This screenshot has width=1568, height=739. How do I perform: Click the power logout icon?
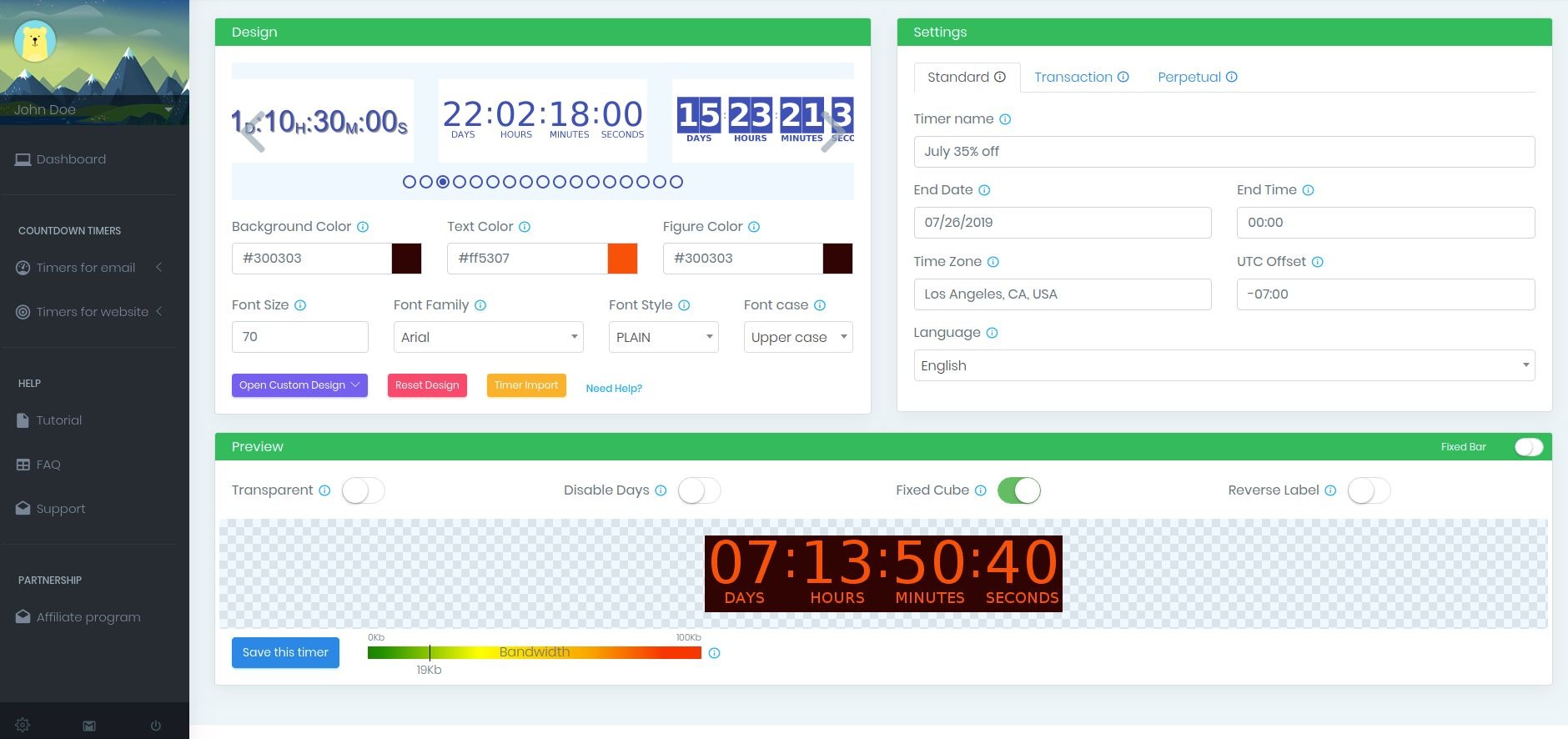(x=155, y=726)
